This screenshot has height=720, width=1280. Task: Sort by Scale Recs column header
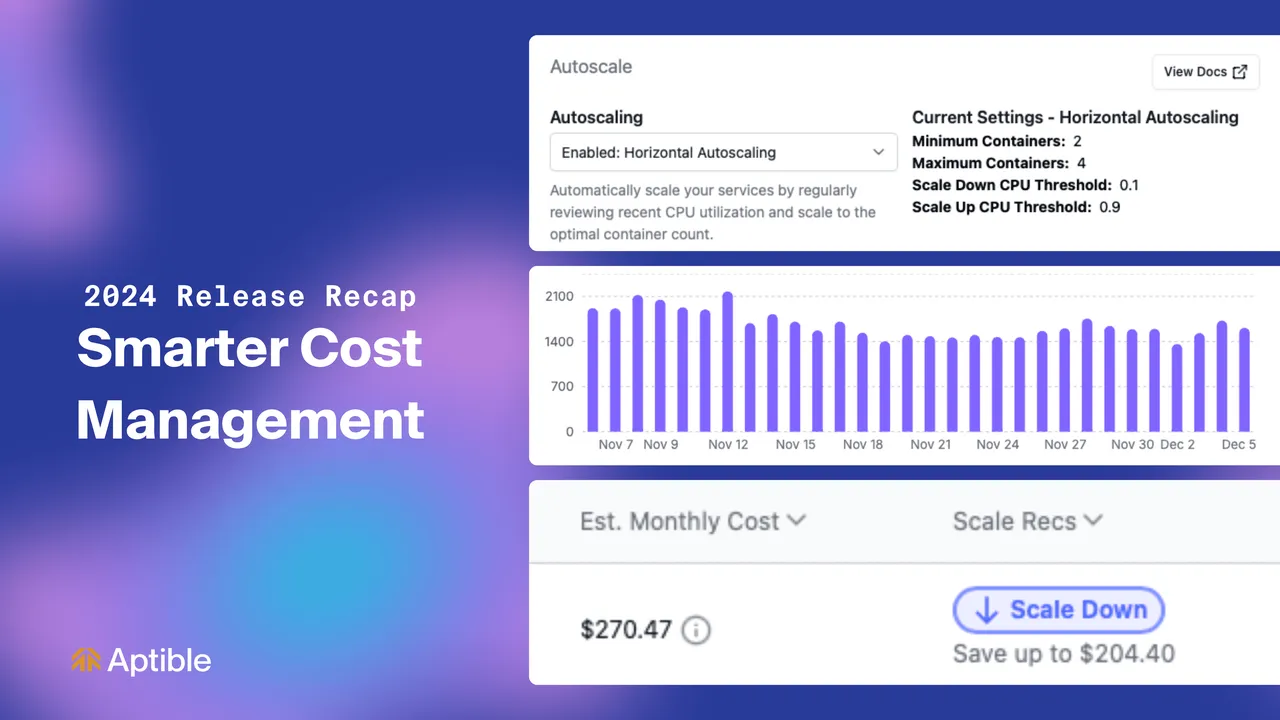tap(1027, 521)
